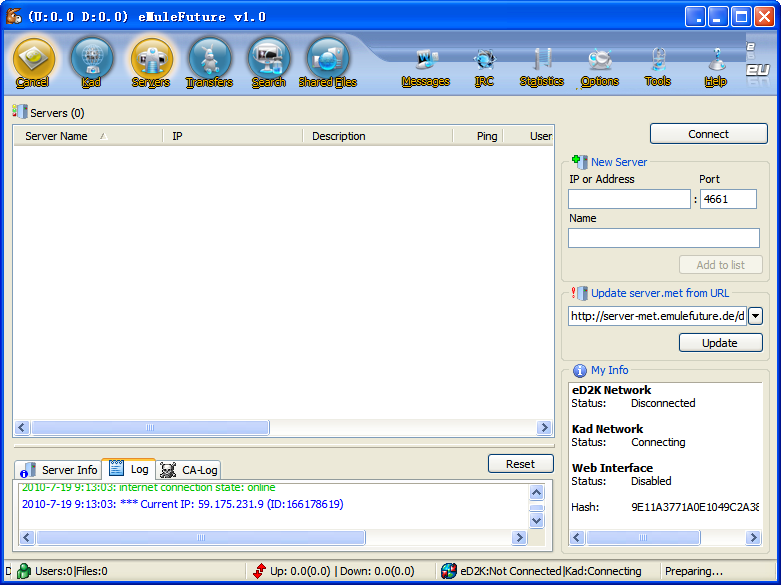Click log panel scroll left arrow

(x=27, y=537)
